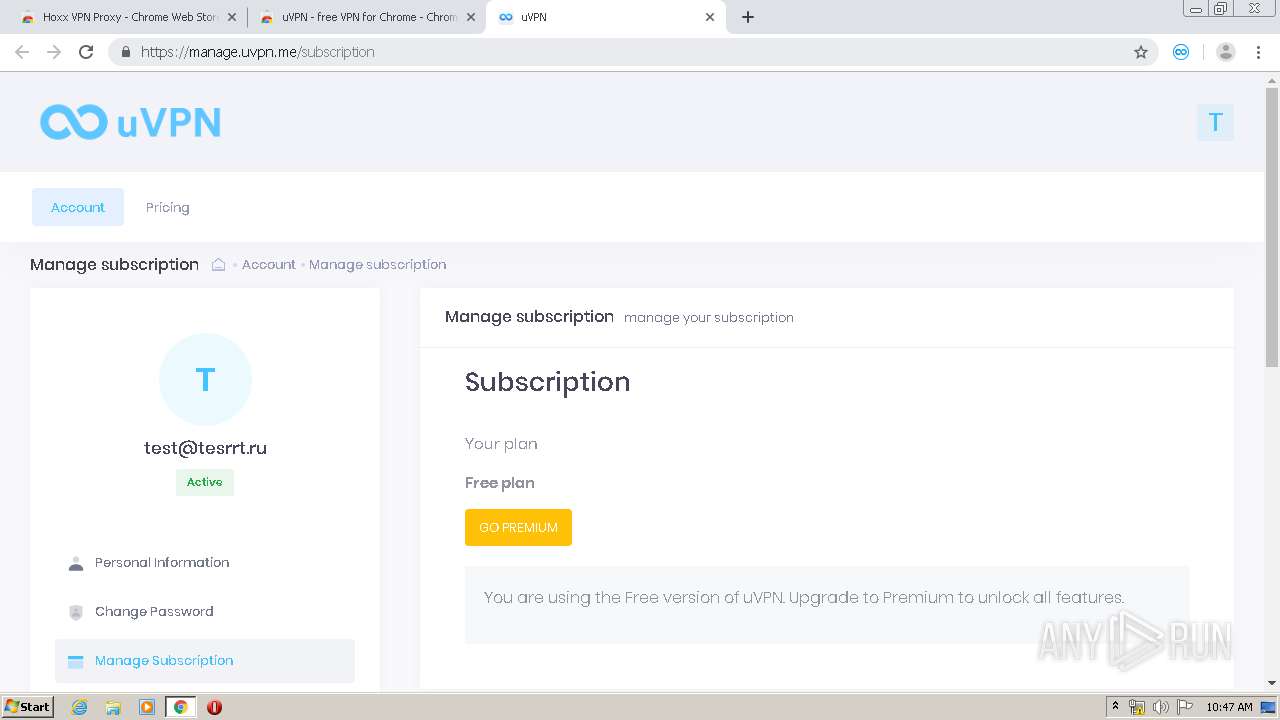Image resolution: width=1280 pixels, height=720 pixels.
Task: Go back with browser back arrow
Action: pos(22,52)
